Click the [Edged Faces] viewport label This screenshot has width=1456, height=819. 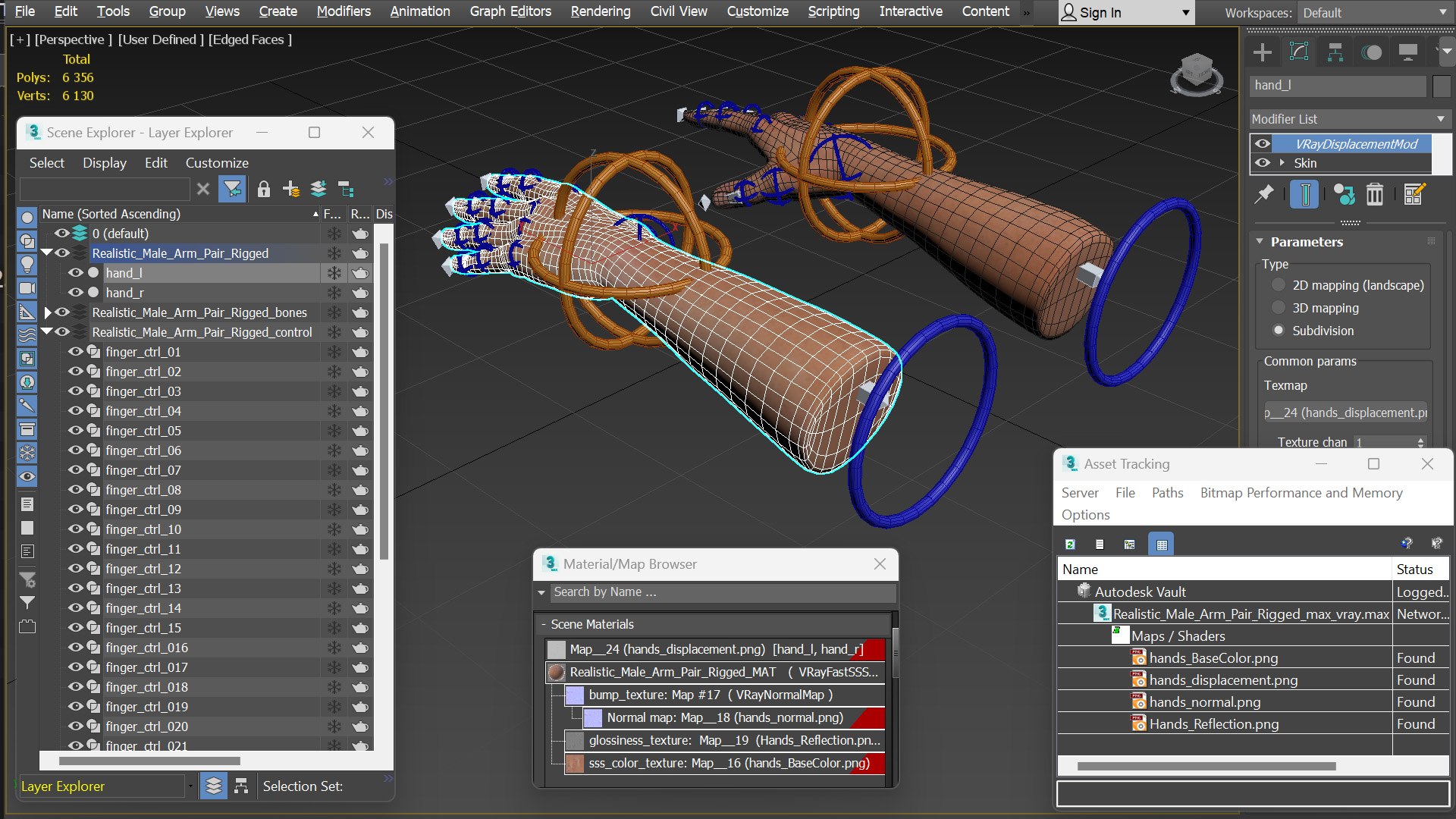coord(250,39)
